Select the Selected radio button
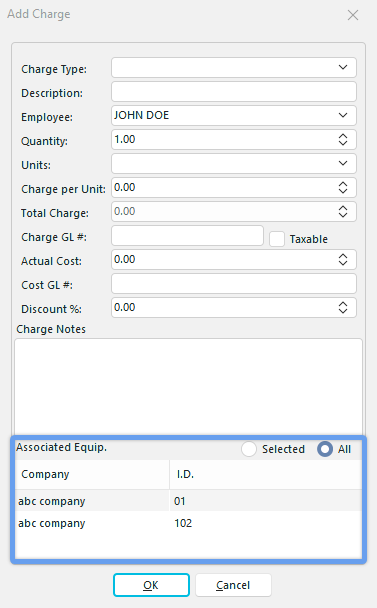Viewport: 377px width, 608px height. point(249,449)
